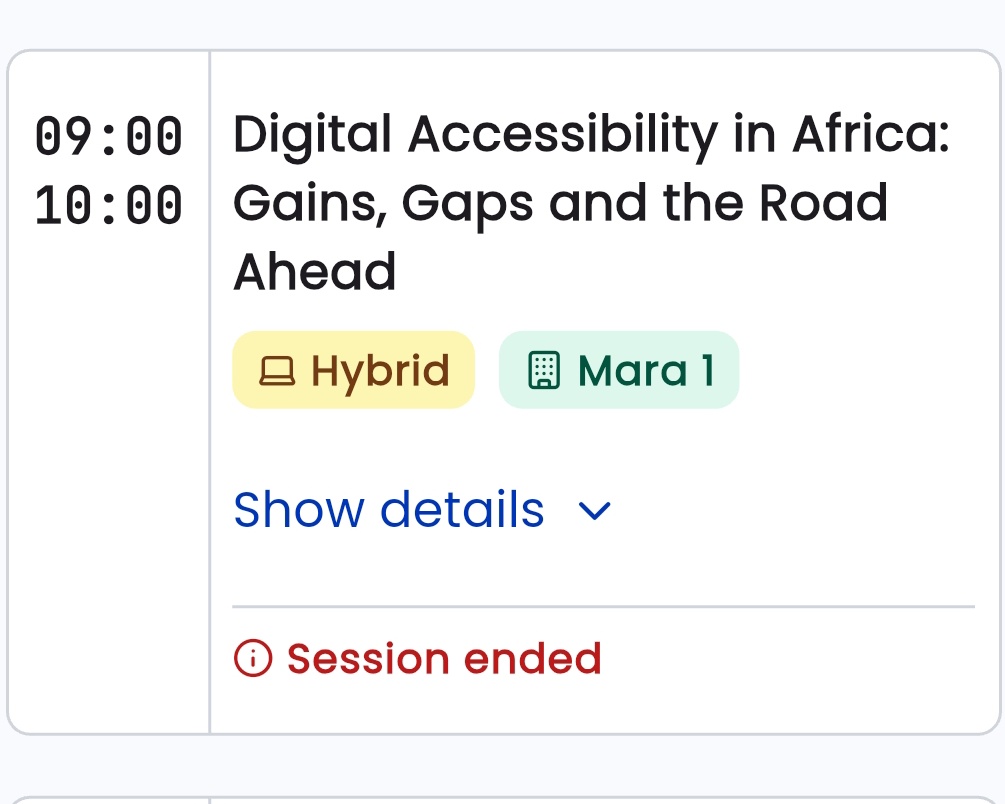
Task: Open the Show details link
Action: tap(422, 510)
